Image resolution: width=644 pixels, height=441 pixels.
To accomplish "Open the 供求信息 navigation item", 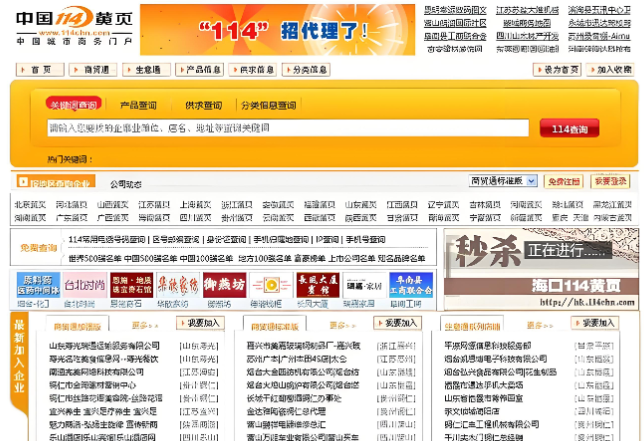I will pyautogui.click(x=253, y=70).
